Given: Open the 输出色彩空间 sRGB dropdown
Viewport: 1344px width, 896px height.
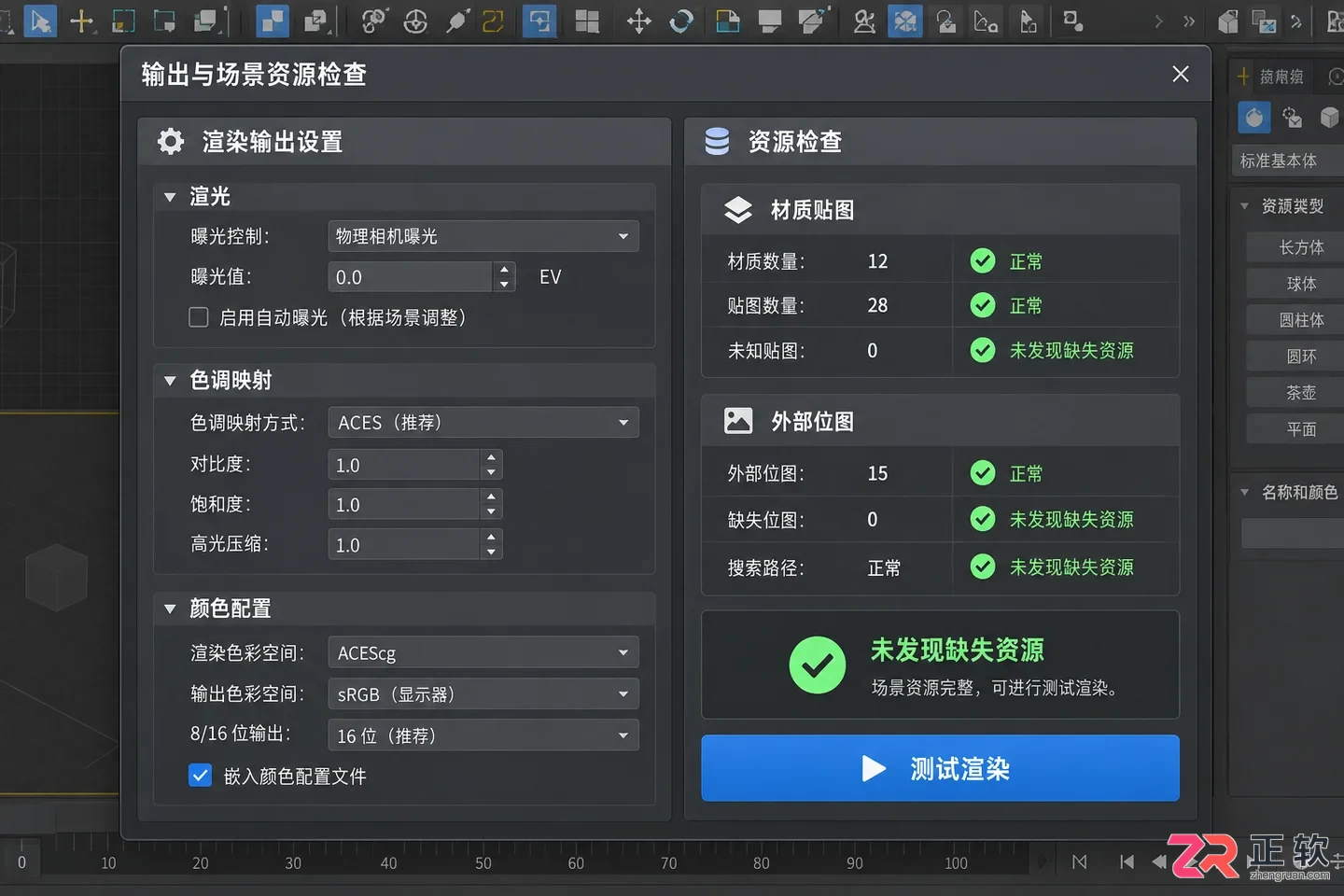Looking at the screenshot, I should click(x=483, y=694).
